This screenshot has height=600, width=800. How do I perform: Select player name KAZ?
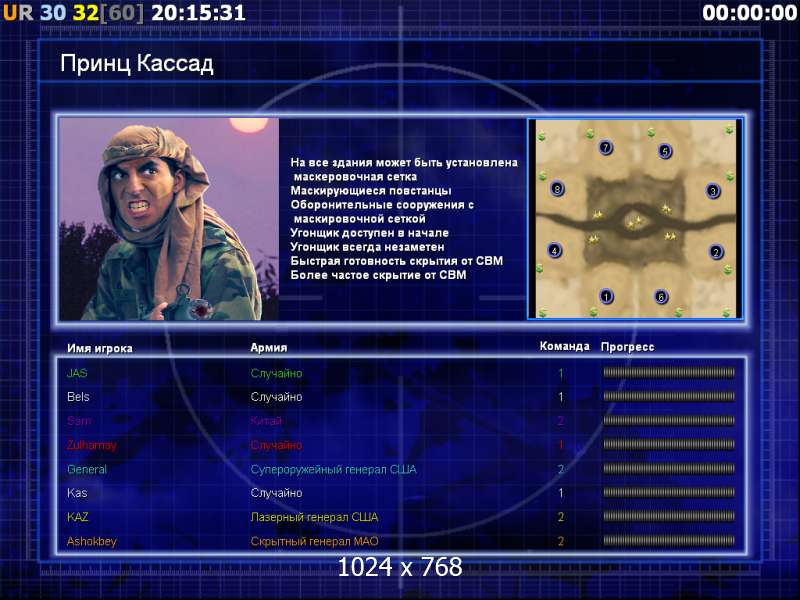[78, 517]
